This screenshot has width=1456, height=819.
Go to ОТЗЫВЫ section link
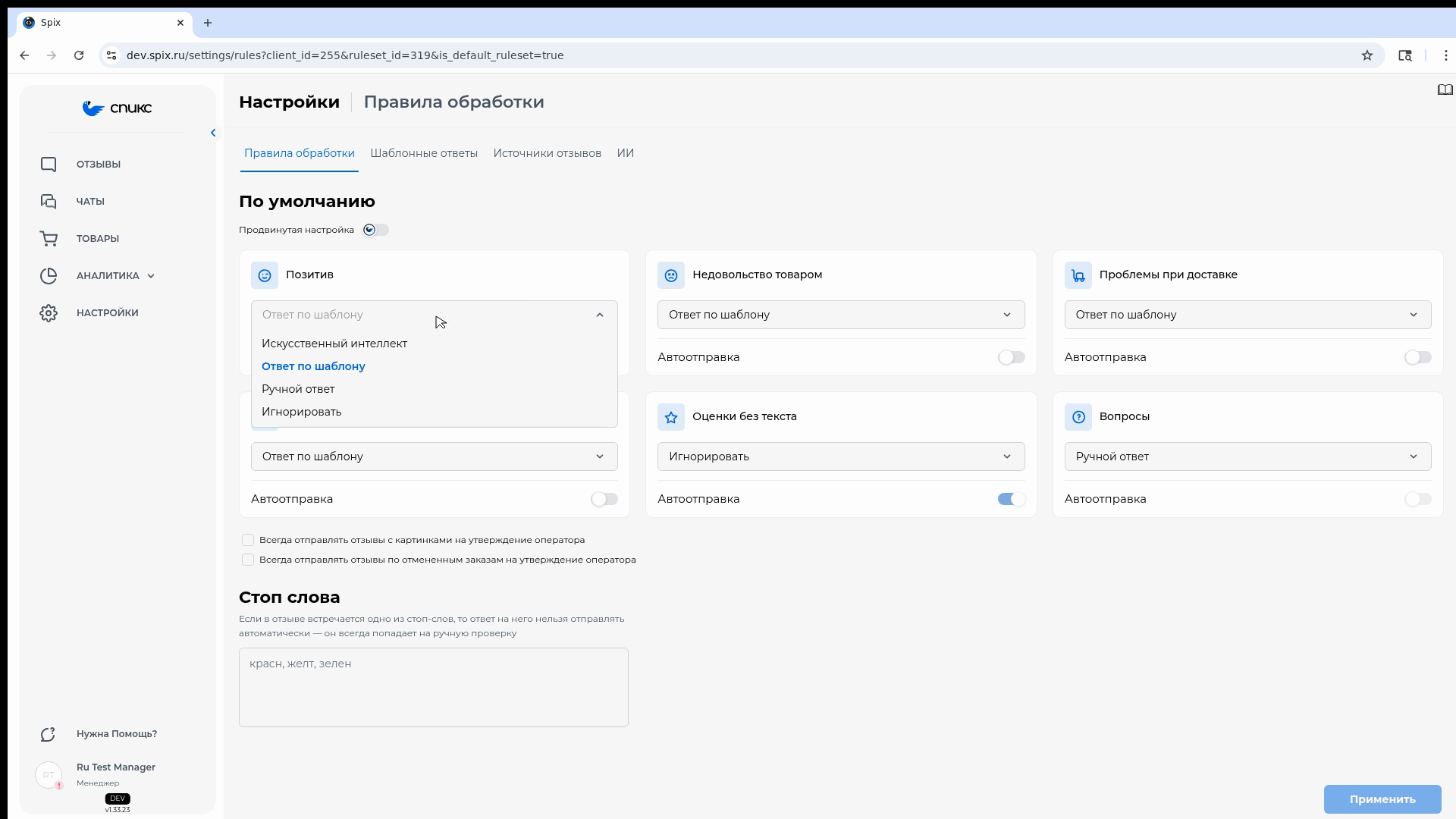[x=99, y=165]
